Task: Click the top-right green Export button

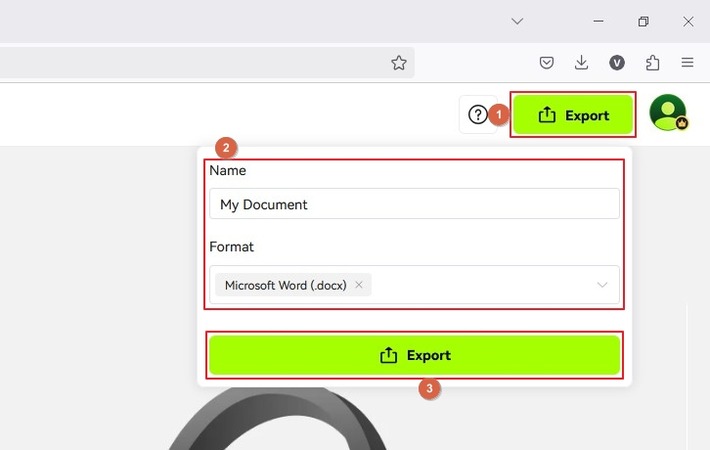Action: (573, 115)
